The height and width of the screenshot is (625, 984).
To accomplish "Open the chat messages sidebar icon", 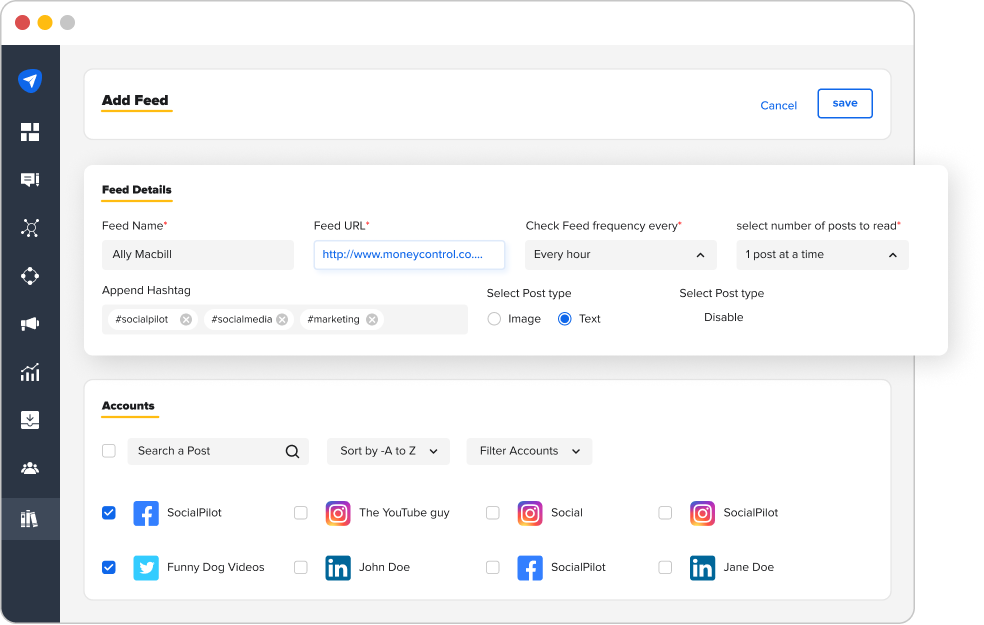I will pyautogui.click(x=30, y=179).
